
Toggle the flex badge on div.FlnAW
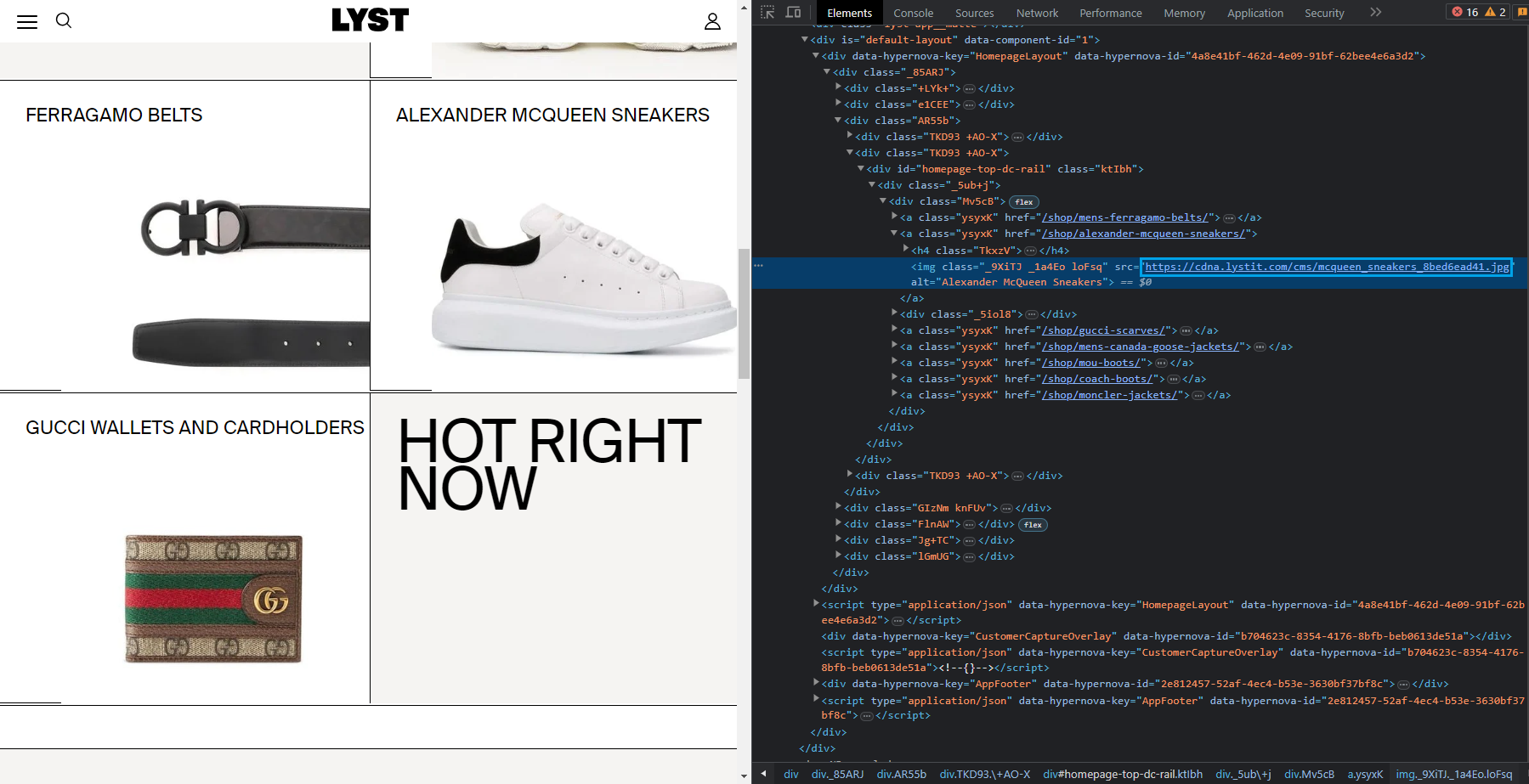point(1032,524)
